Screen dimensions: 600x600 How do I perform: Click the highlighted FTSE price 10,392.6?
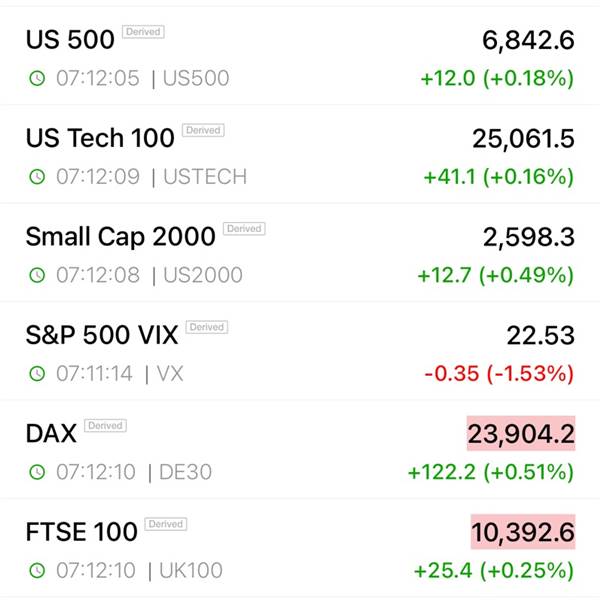pyautogui.click(x=523, y=532)
